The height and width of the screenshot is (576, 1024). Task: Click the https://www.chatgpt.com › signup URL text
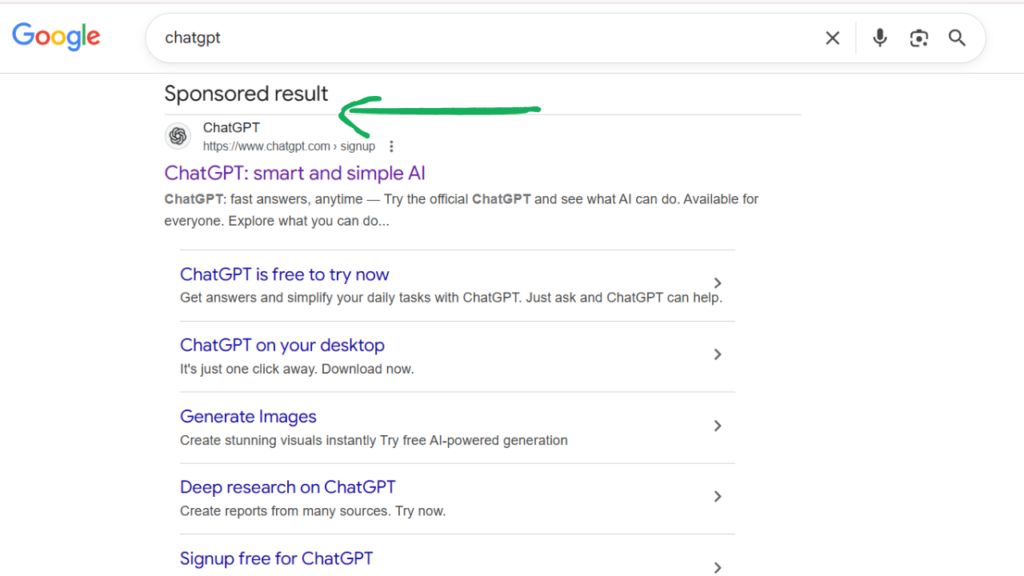pos(289,146)
